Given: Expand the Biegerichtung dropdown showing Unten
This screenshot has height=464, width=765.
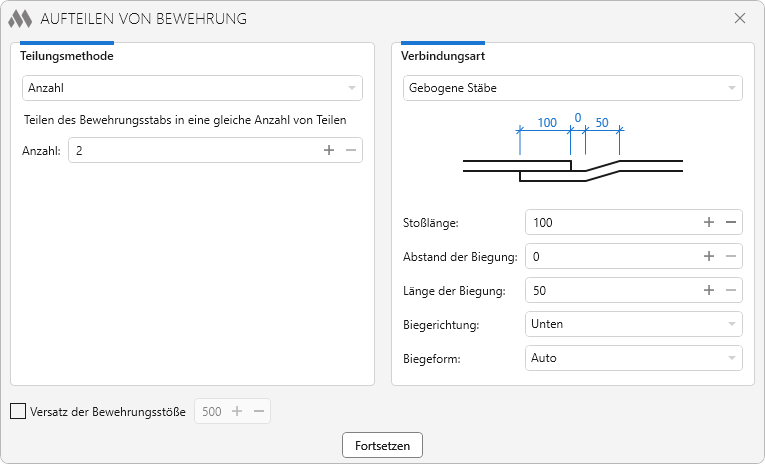Looking at the screenshot, I should pos(633,324).
